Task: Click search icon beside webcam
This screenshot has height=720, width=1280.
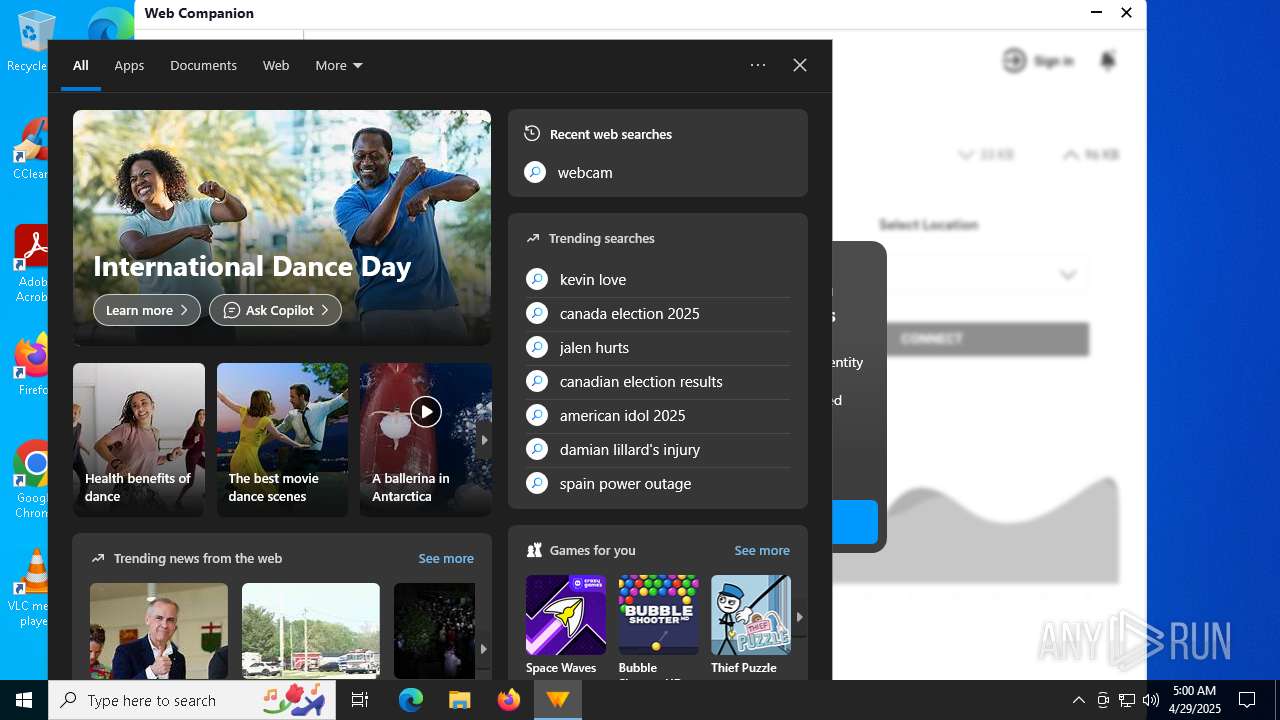Action: (536, 173)
